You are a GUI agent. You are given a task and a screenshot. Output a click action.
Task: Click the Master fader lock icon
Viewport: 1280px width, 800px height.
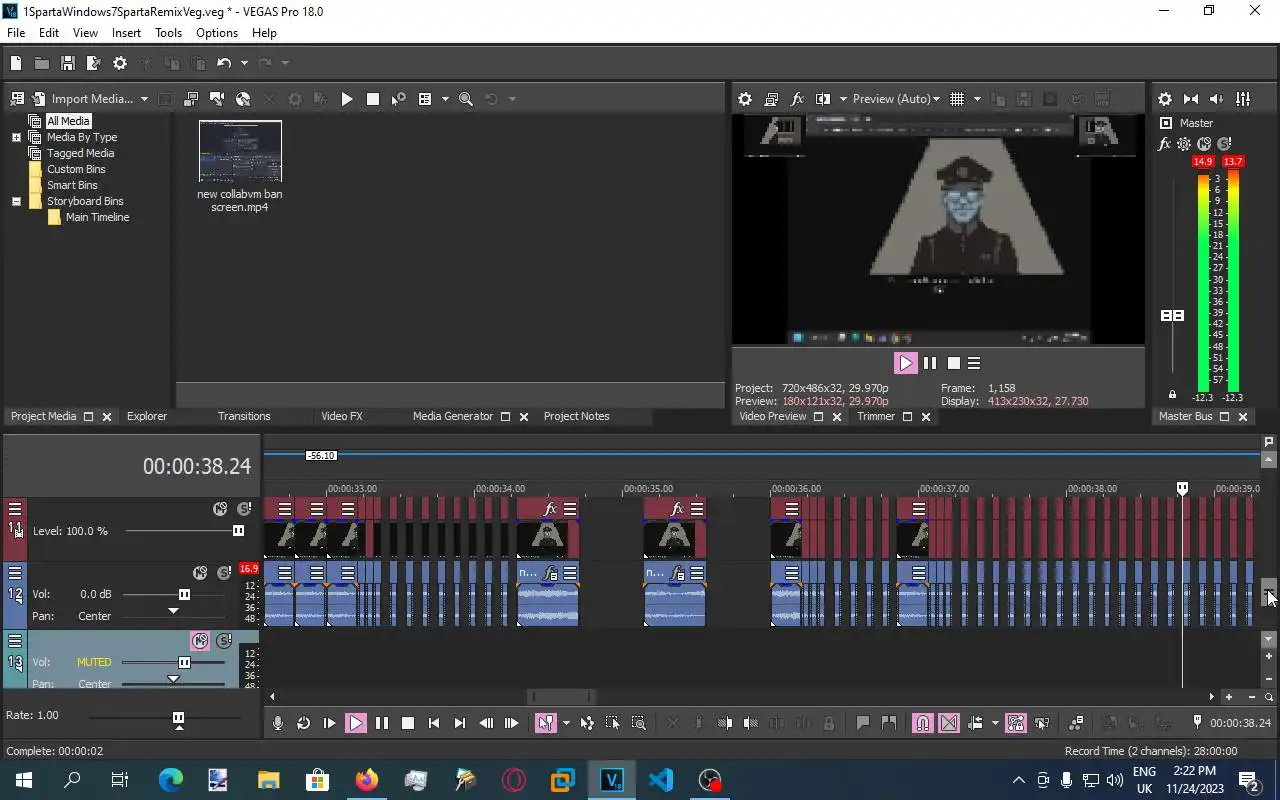1172,395
